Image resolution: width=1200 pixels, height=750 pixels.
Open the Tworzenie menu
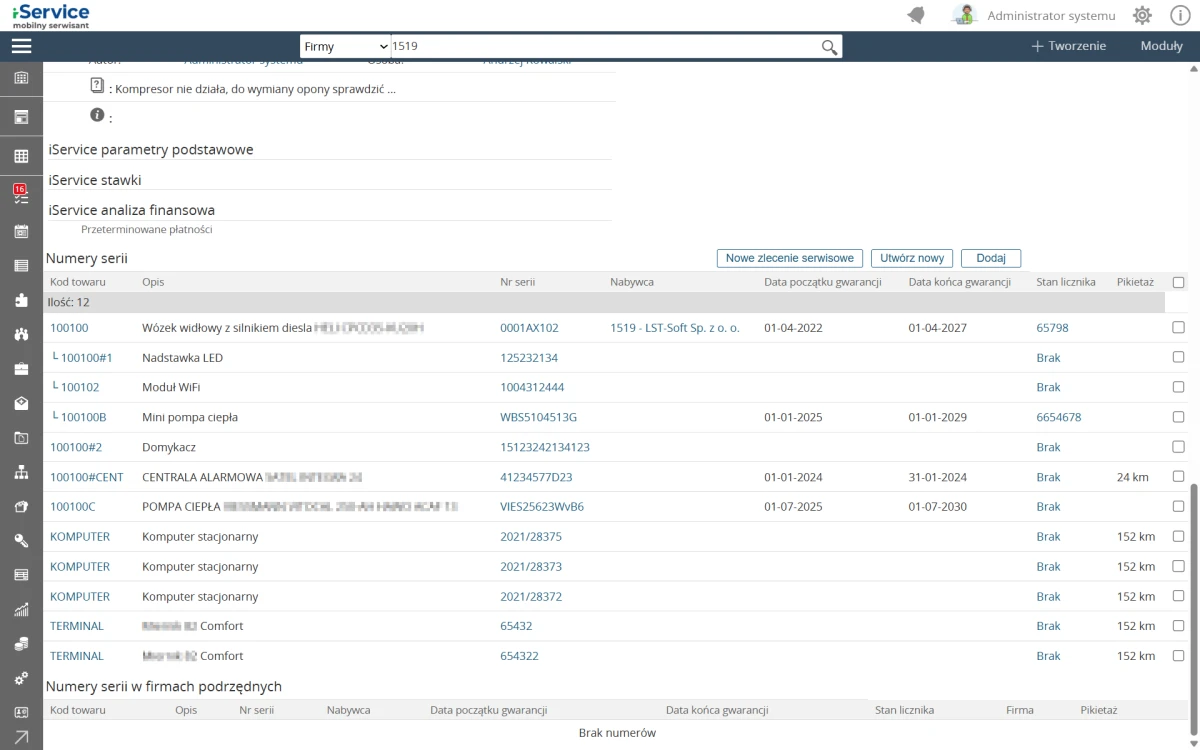(x=1068, y=46)
